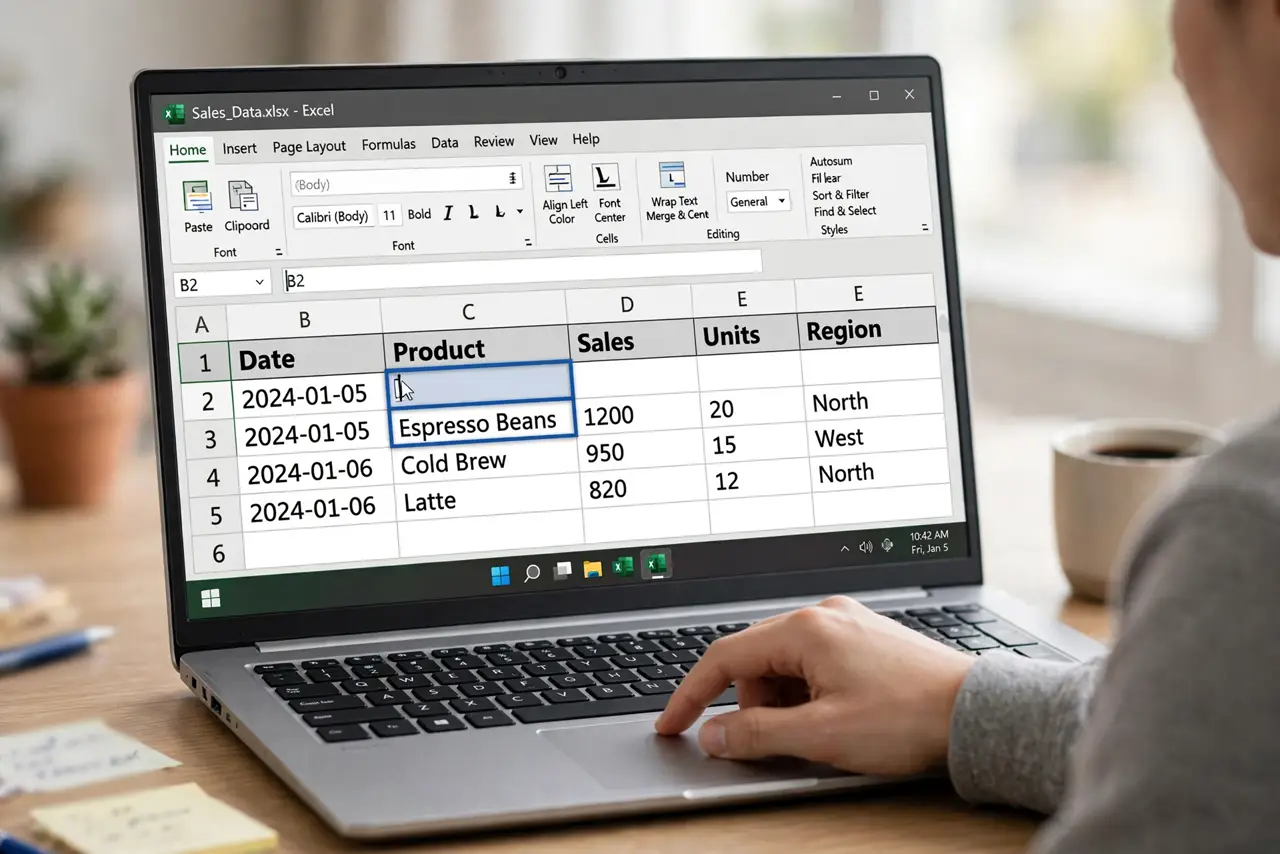This screenshot has width=1280, height=854.
Task: Open the Insert tab
Action: [239, 148]
